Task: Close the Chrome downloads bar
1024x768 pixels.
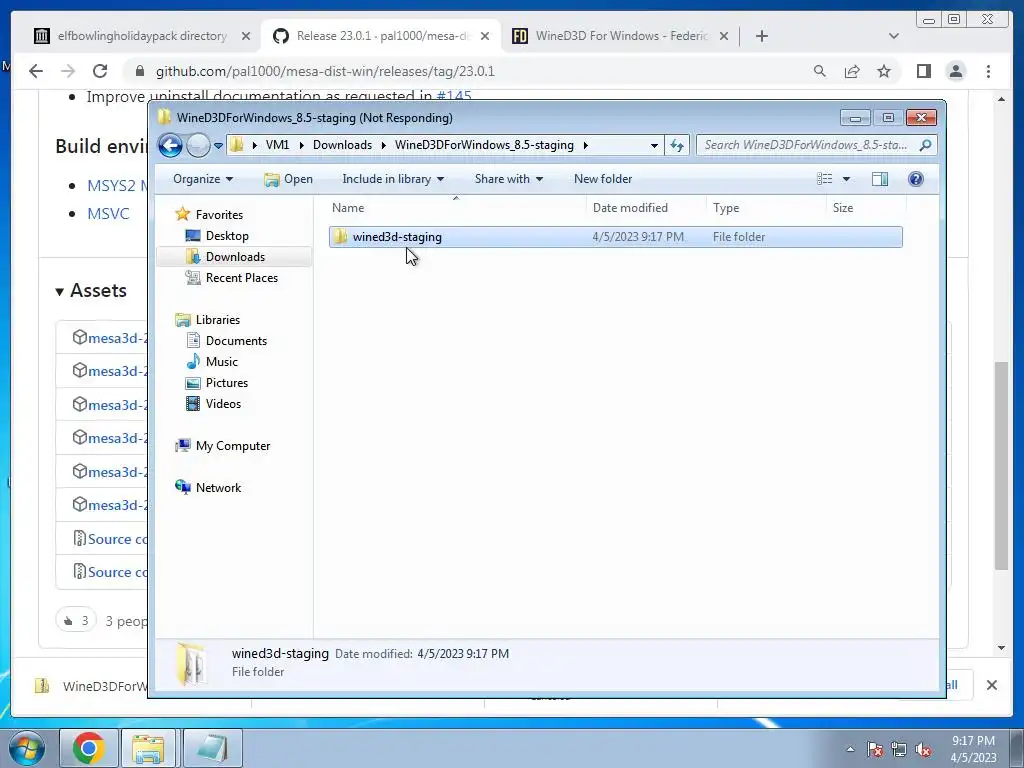Action: tap(991, 685)
